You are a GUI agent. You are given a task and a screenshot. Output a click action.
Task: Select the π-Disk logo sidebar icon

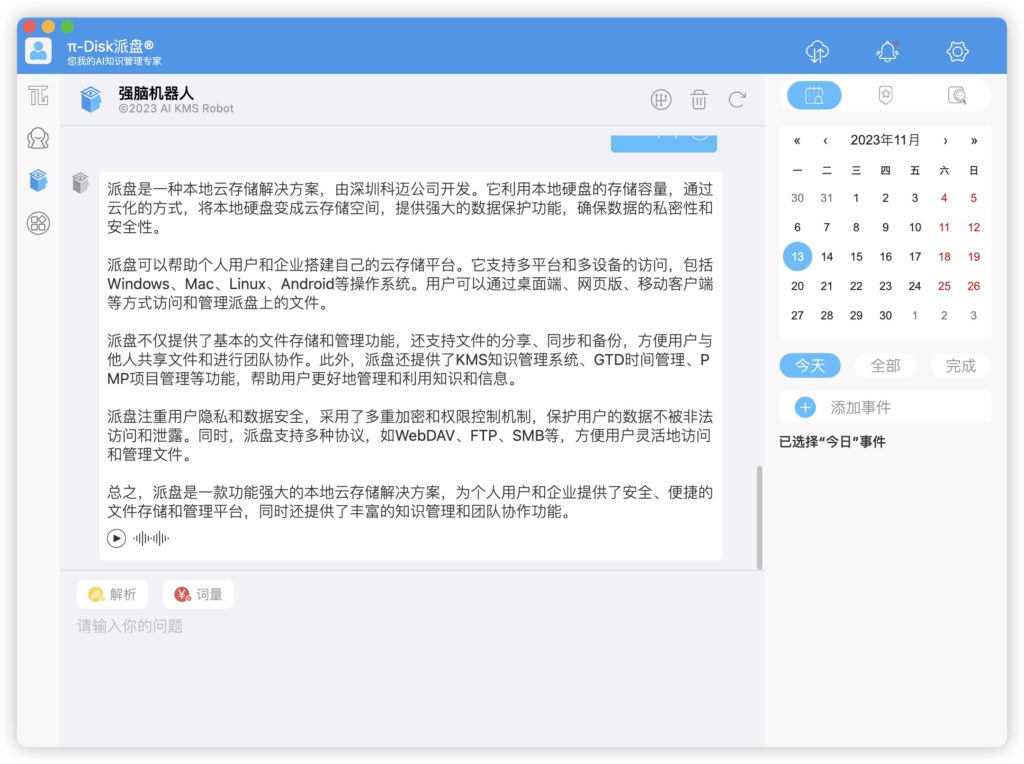tap(39, 96)
